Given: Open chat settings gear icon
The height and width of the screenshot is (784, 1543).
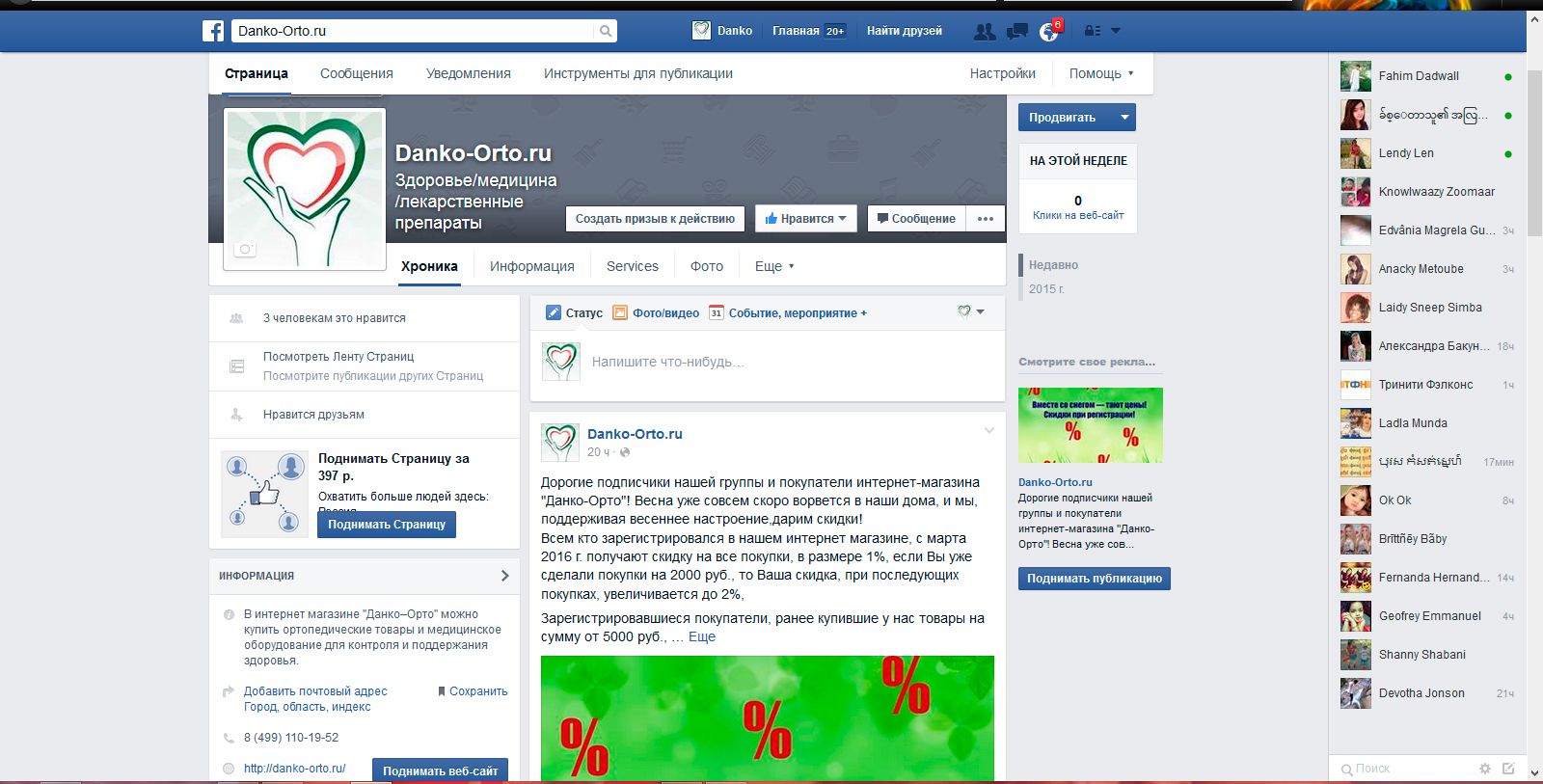Looking at the screenshot, I should click(x=1485, y=769).
